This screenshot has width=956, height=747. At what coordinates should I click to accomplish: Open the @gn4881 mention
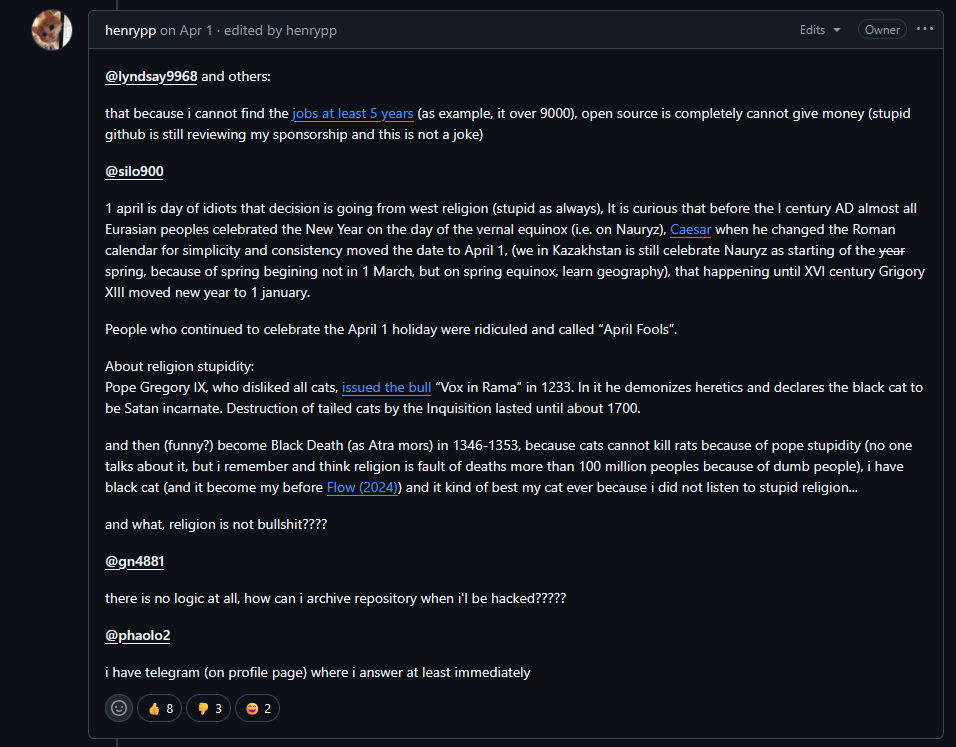pos(134,561)
